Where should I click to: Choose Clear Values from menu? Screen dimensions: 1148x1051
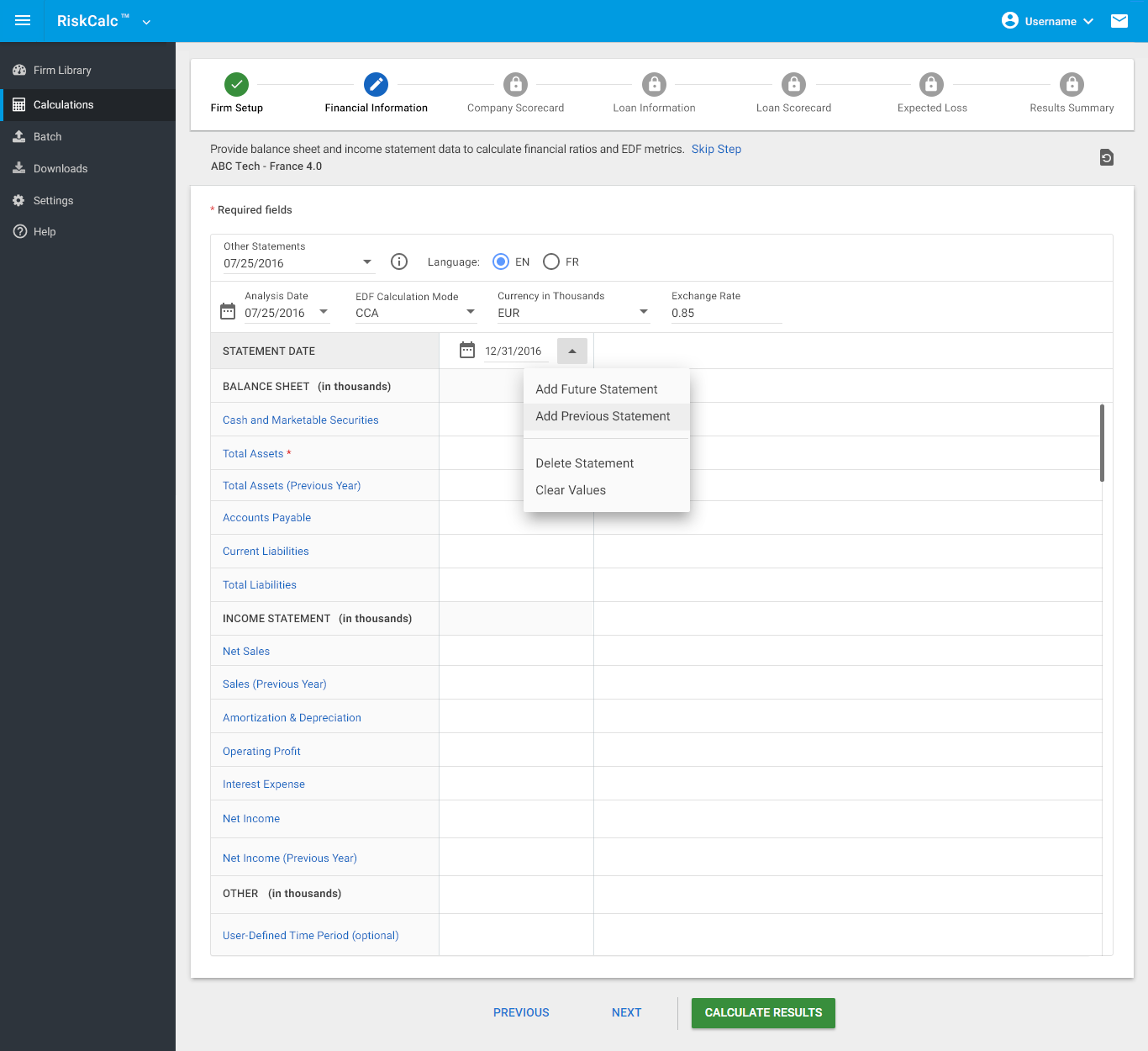607,490
